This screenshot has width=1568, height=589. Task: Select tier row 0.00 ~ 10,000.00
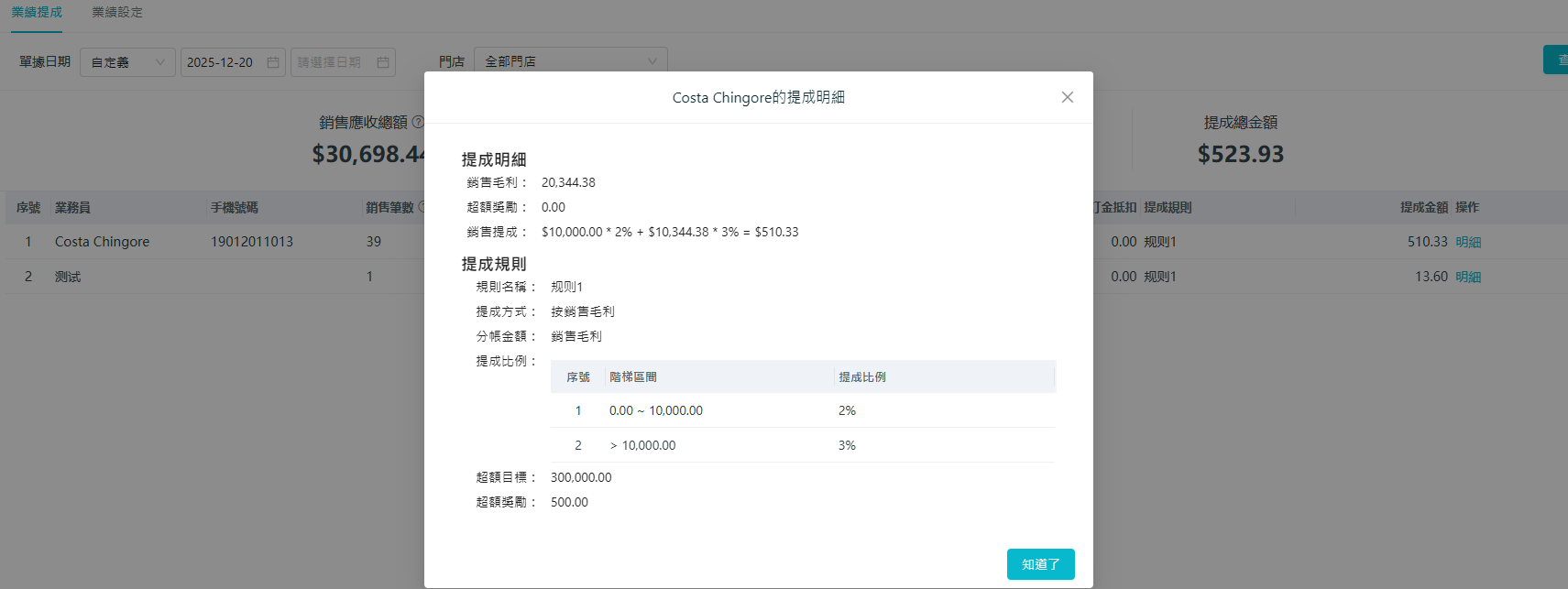pos(656,410)
